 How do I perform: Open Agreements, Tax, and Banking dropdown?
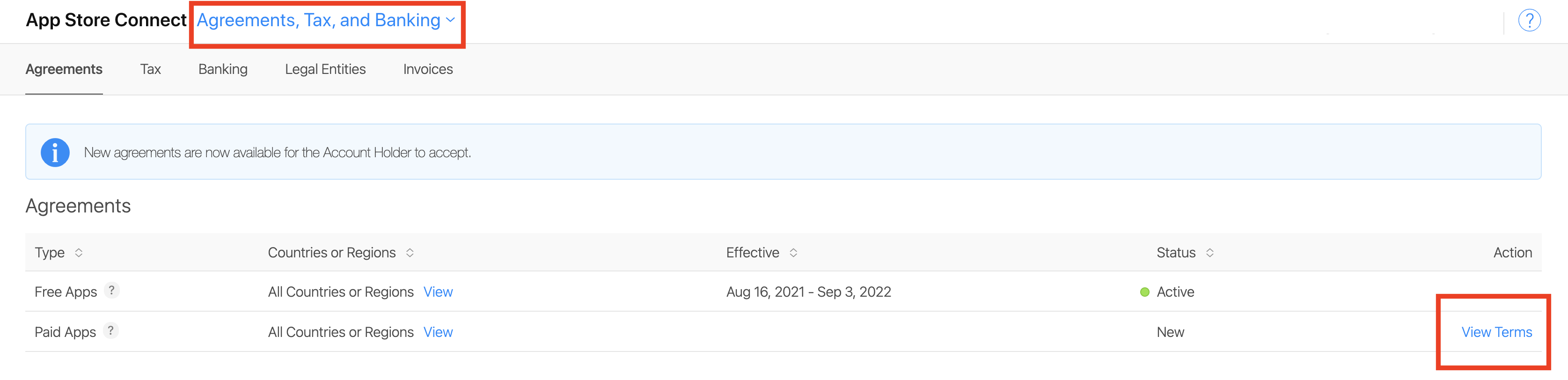pos(326,21)
